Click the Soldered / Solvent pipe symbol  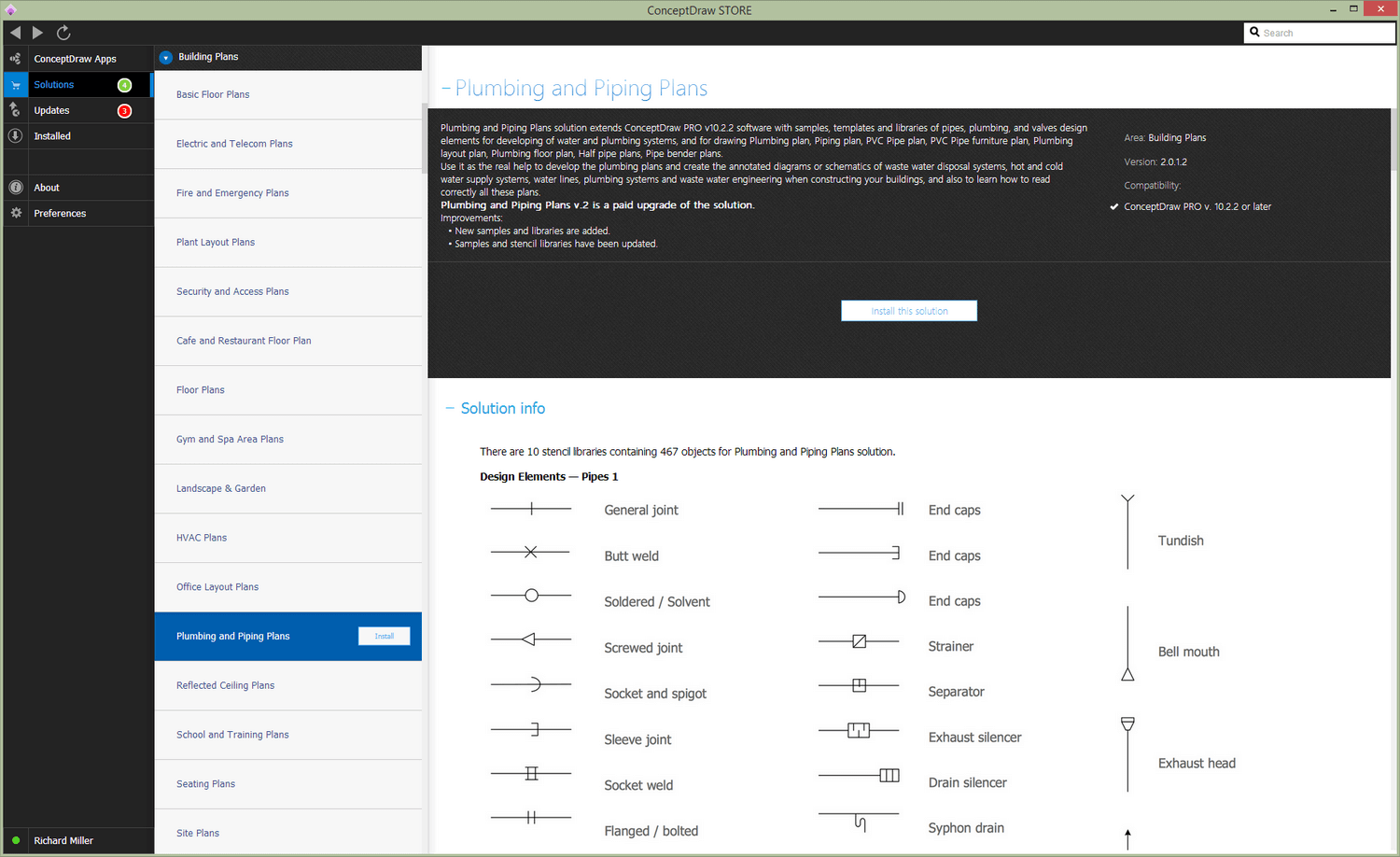coord(531,596)
